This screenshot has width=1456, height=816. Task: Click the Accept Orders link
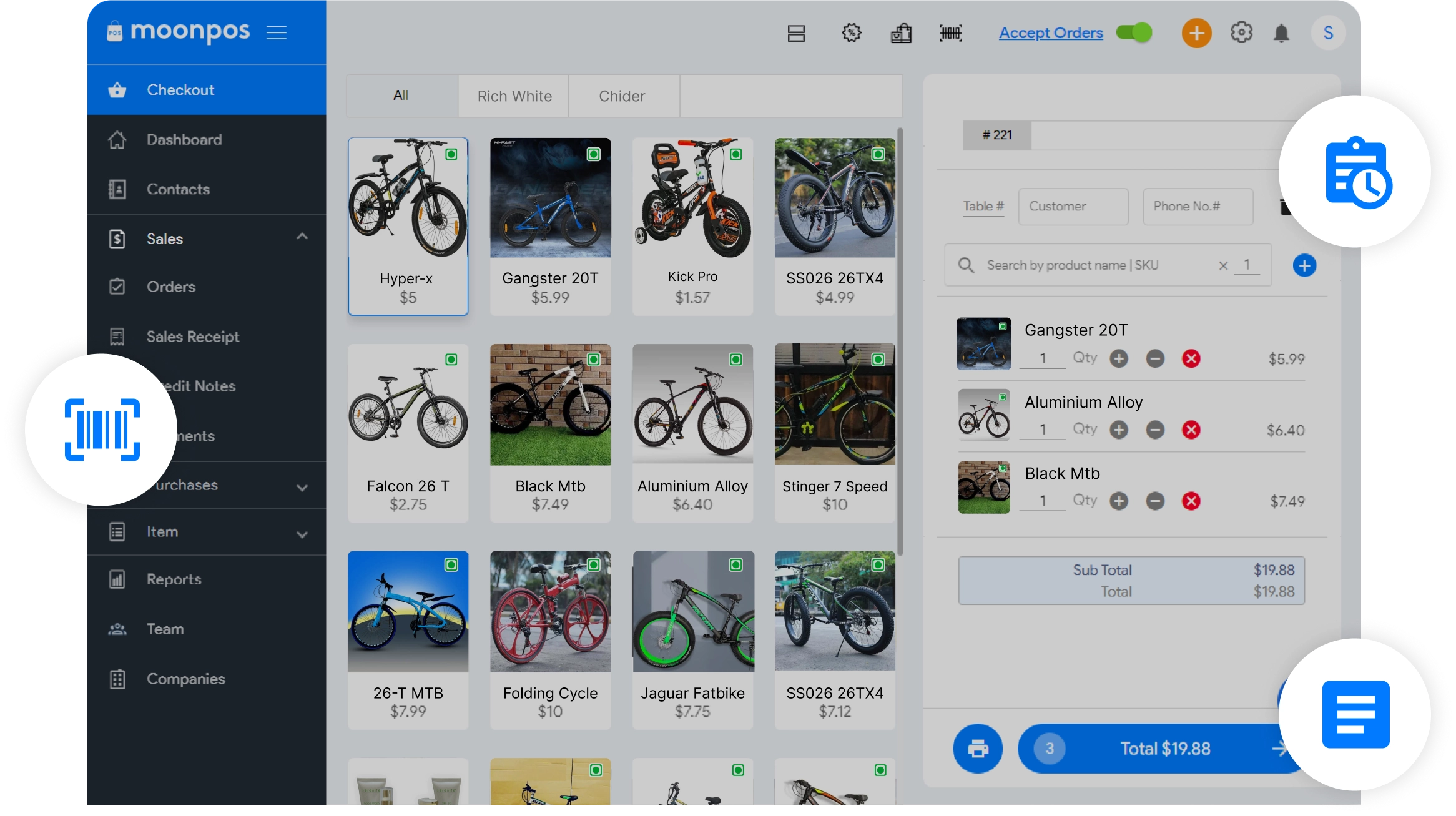tap(1051, 33)
